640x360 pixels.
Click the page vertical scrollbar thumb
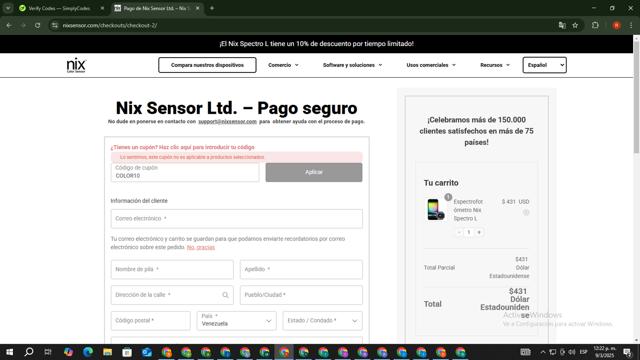pyautogui.click(x=636, y=97)
